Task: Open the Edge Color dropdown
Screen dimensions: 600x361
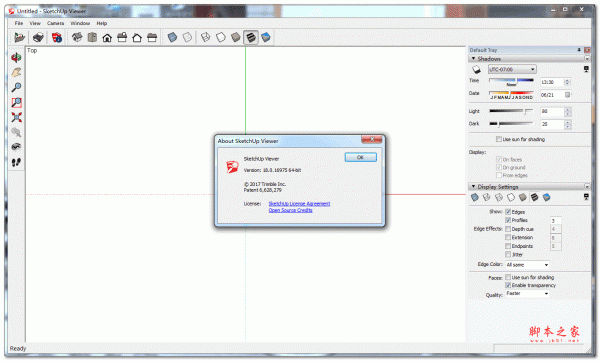Action: 527,265
